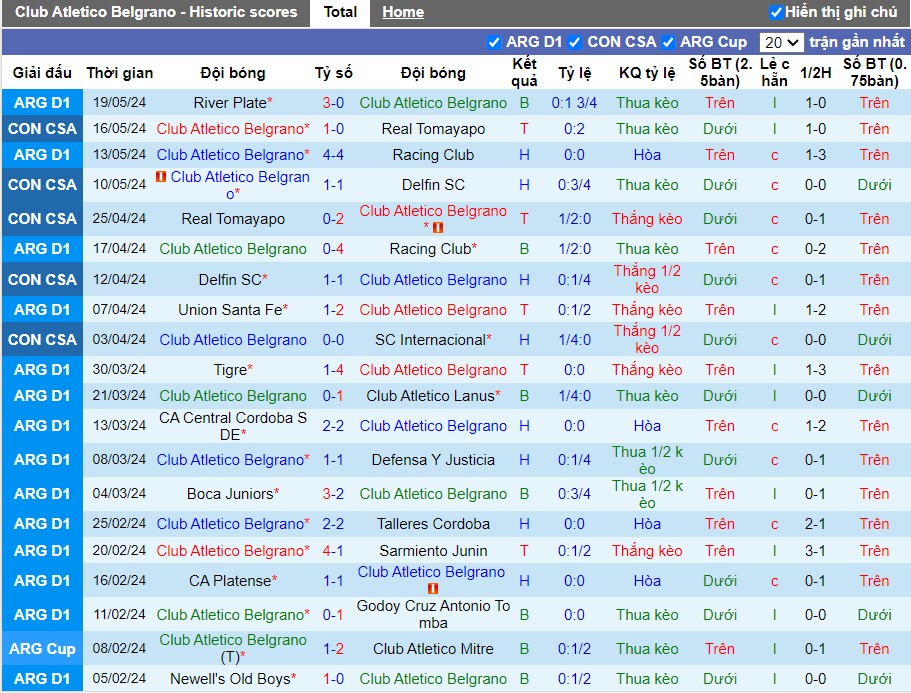This screenshot has width=911, height=693.
Task: Click the 'KQ tỷ lệ' column header
Action: (x=647, y=73)
